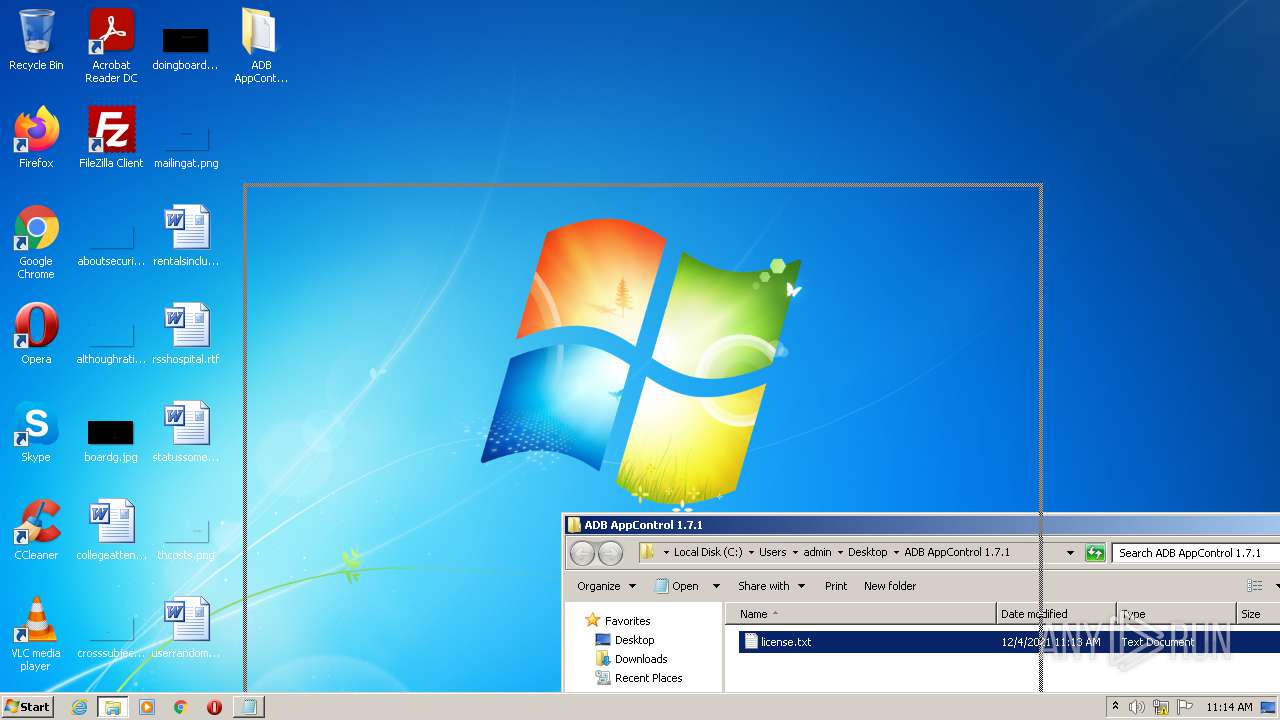Image resolution: width=1280 pixels, height=720 pixels.
Task: Select rsshospital.rtf on the desktop
Action: 186,334
